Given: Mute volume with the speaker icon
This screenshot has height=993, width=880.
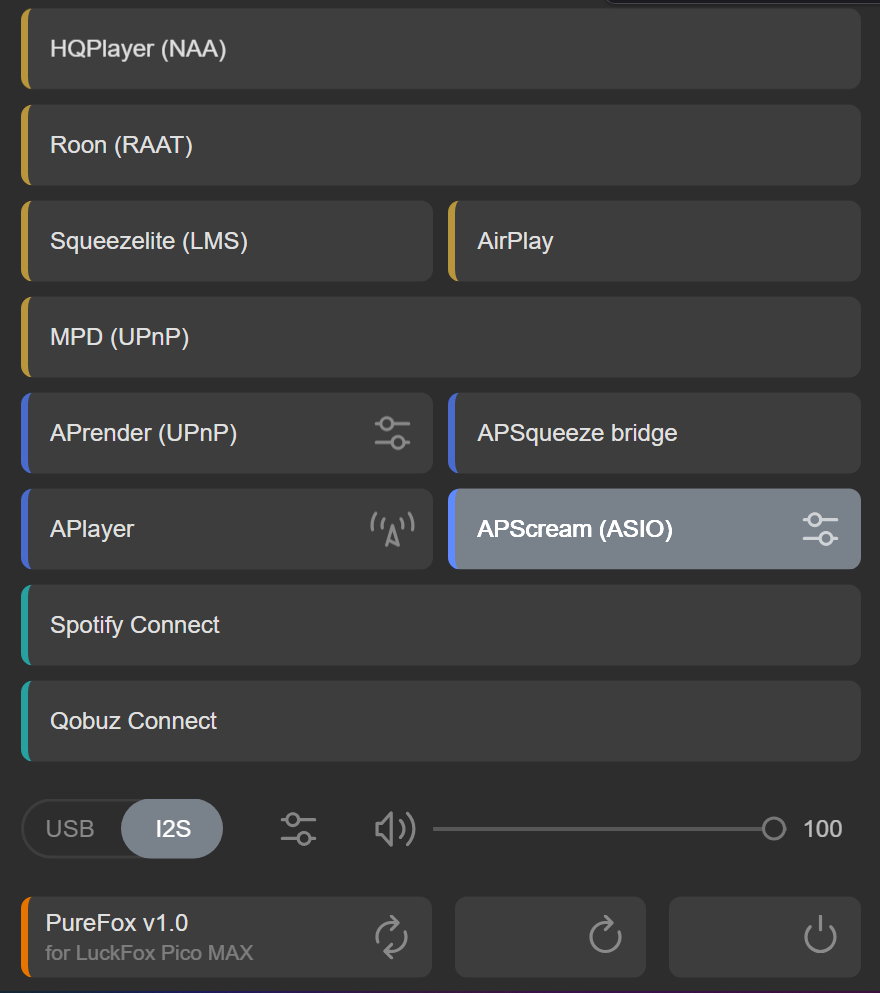Looking at the screenshot, I should 394,829.
